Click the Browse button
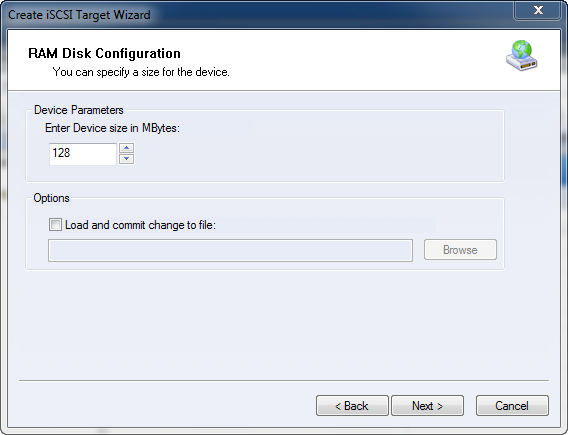Image resolution: width=568 pixels, height=435 pixels. pos(460,250)
